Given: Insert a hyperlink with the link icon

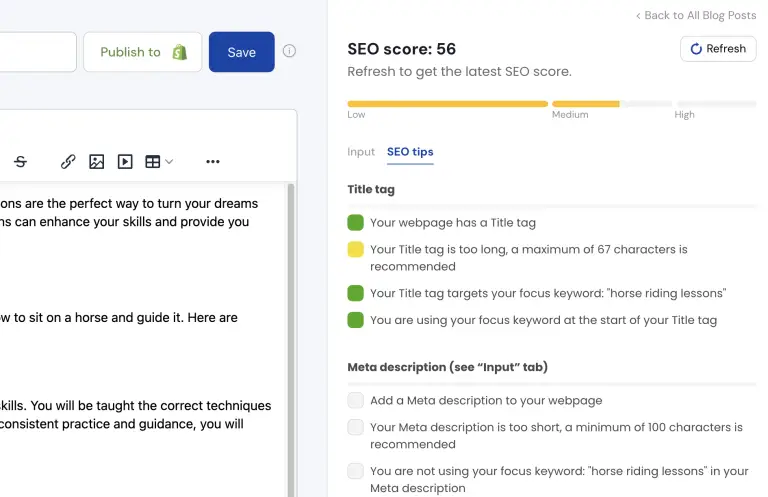Looking at the screenshot, I should tap(68, 162).
